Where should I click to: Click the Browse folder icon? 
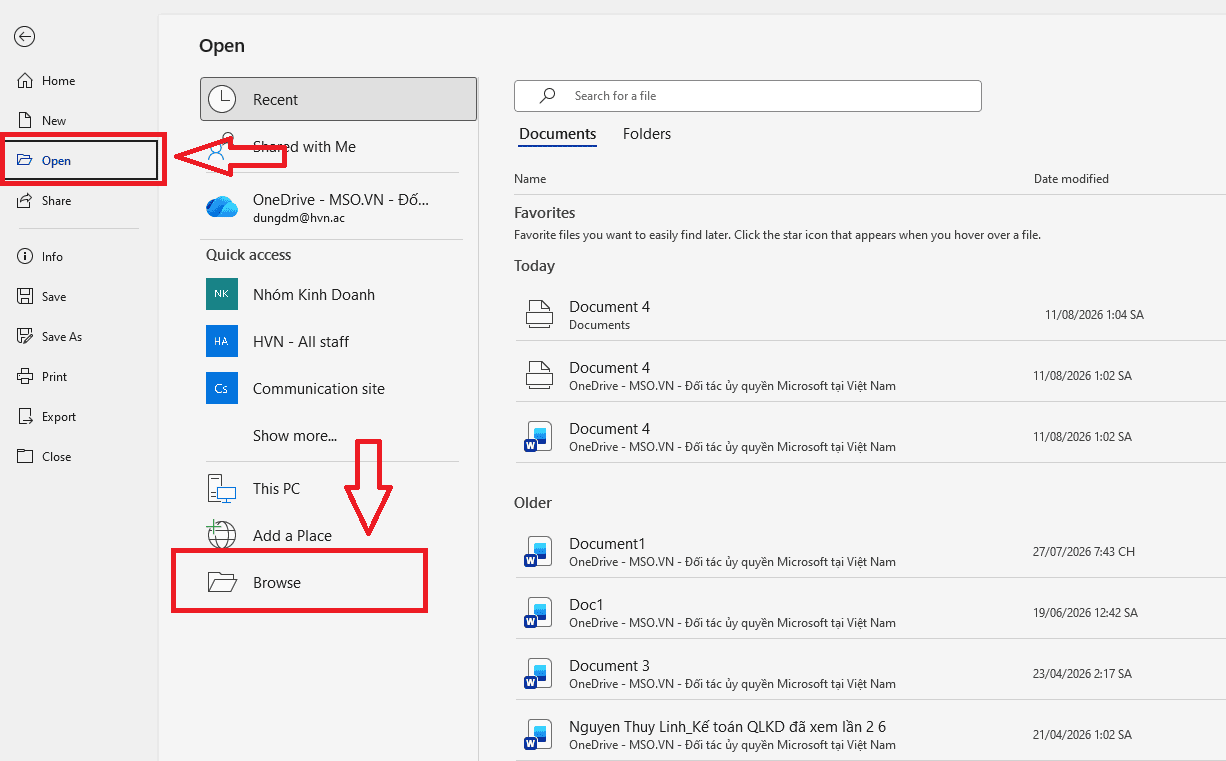pos(222,582)
